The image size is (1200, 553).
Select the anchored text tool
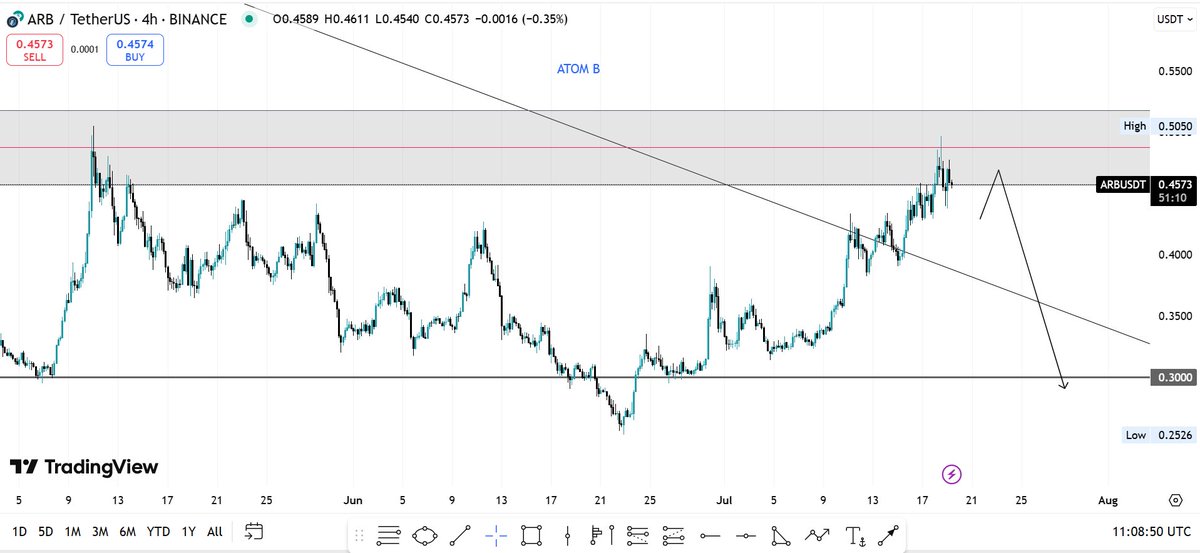(856, 535)
